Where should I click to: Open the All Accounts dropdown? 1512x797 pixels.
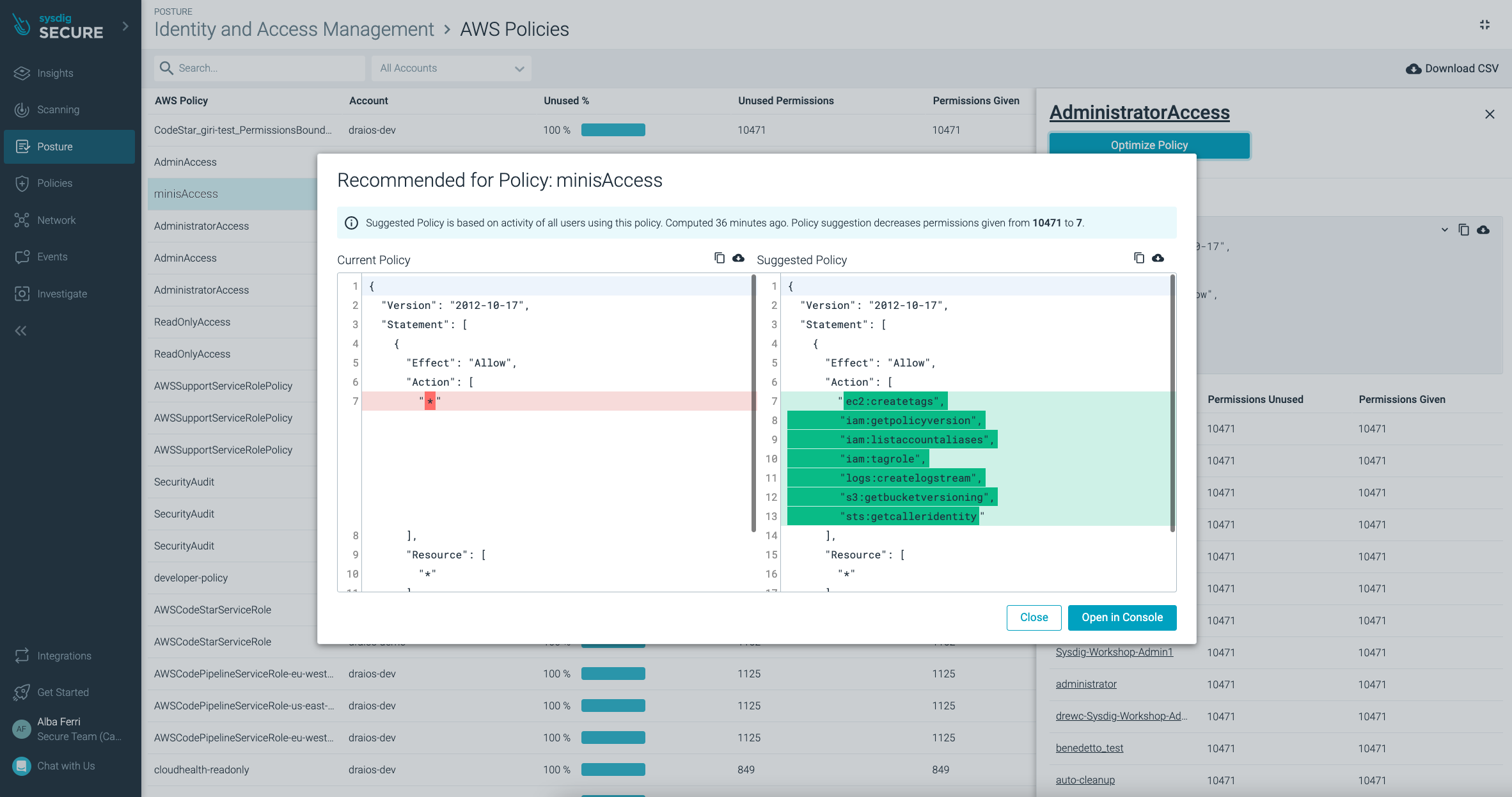pyautogui.click(x=452, y=68)
